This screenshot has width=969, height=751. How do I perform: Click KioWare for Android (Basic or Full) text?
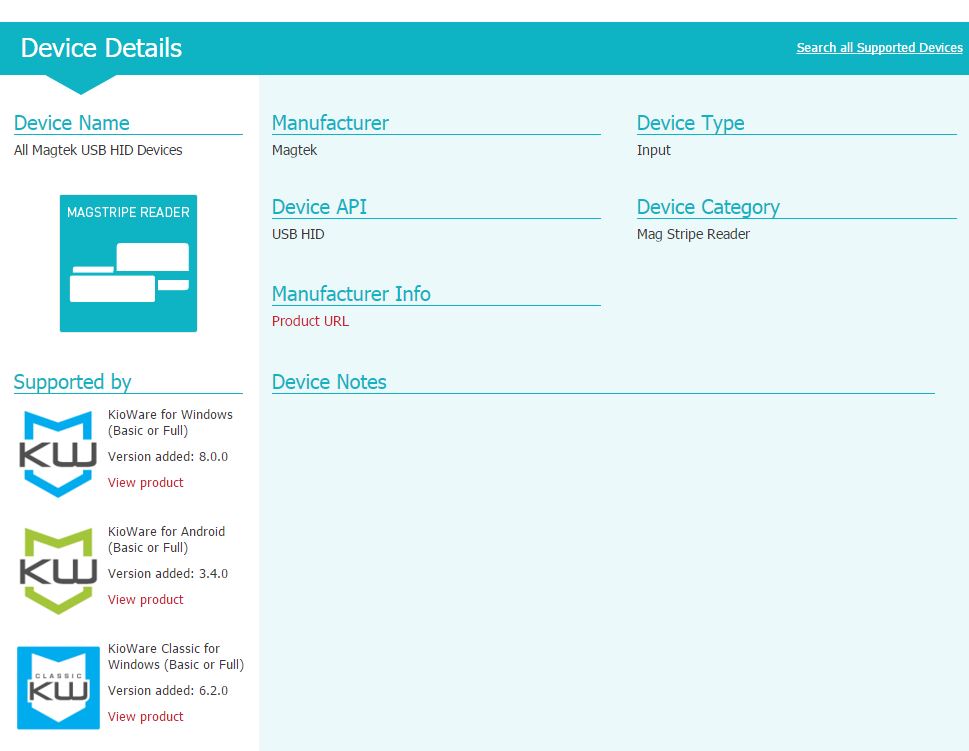pos(166,540)
